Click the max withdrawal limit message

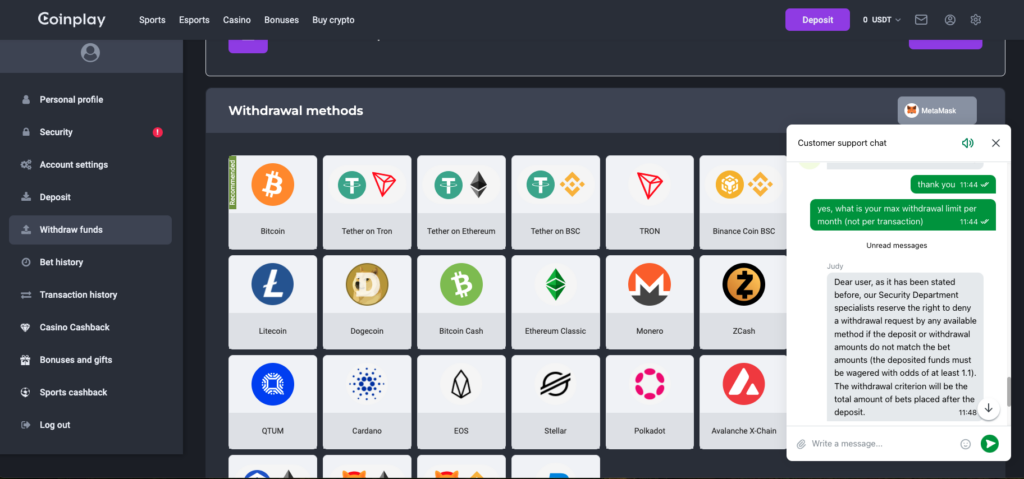point(903,215)
